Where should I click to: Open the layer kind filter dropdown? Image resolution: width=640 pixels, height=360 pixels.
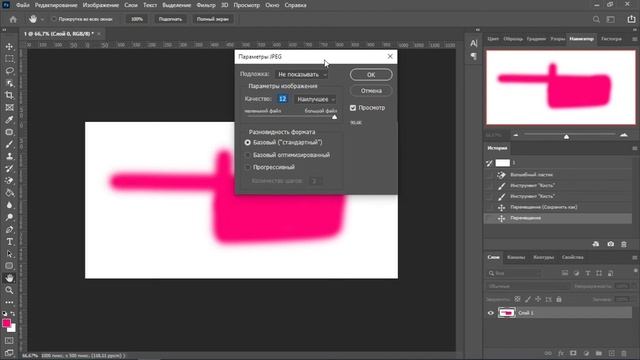(514, 273)
